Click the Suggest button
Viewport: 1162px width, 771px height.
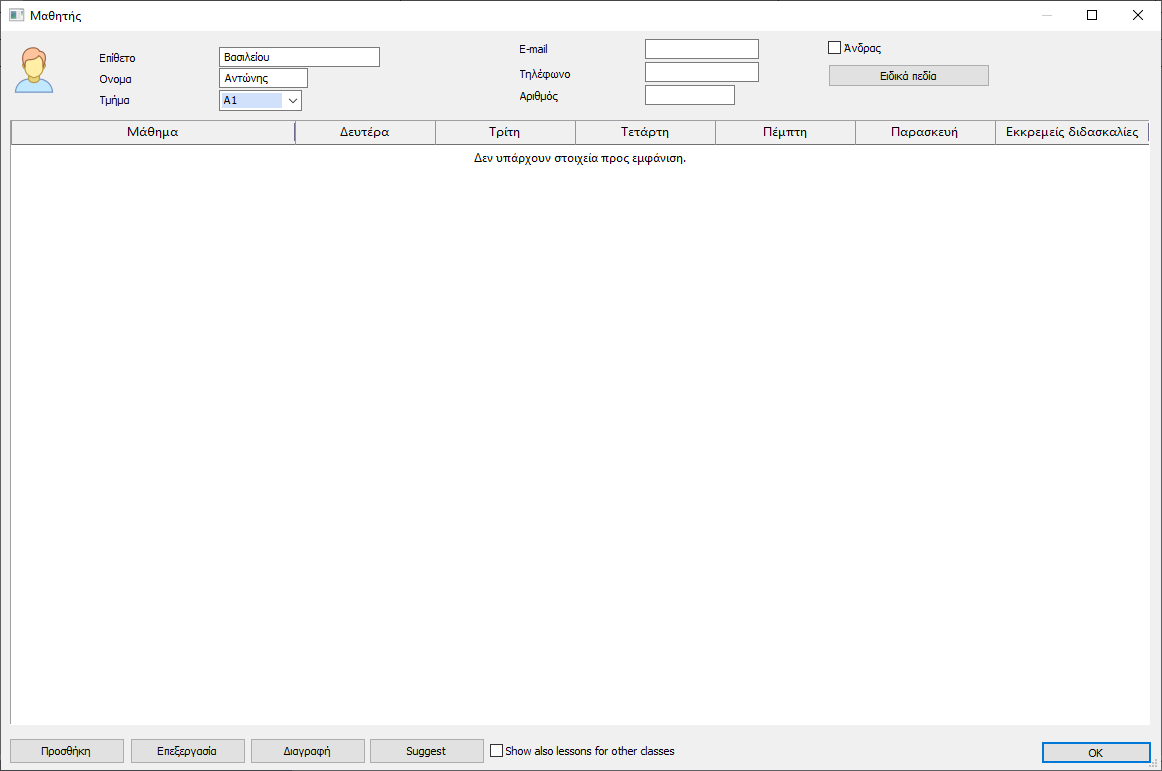(x=426, y=751)
